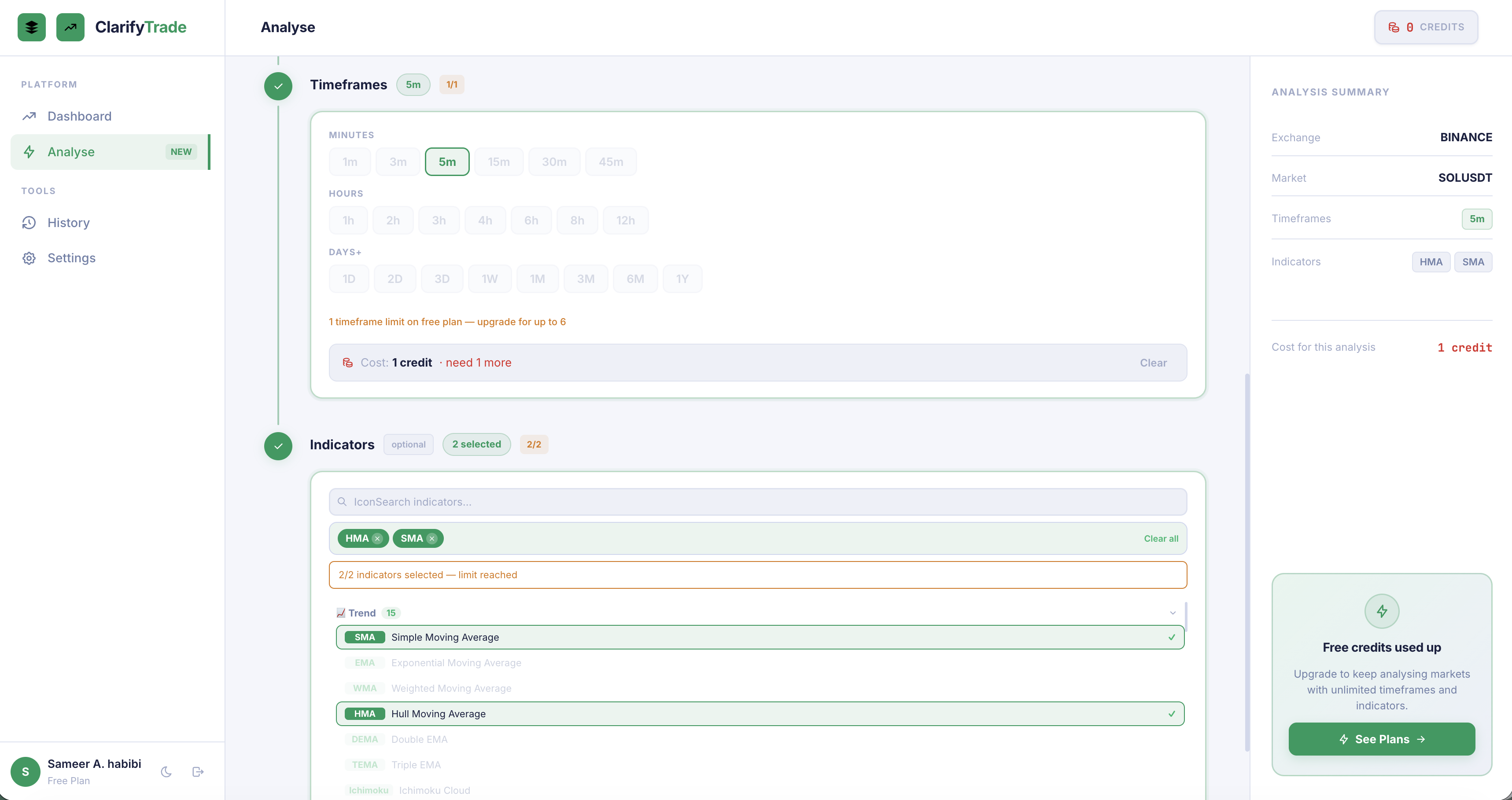This screenshot has width=1512, height=800.
Task: Select the 15m timeframe
Action: 499,162
